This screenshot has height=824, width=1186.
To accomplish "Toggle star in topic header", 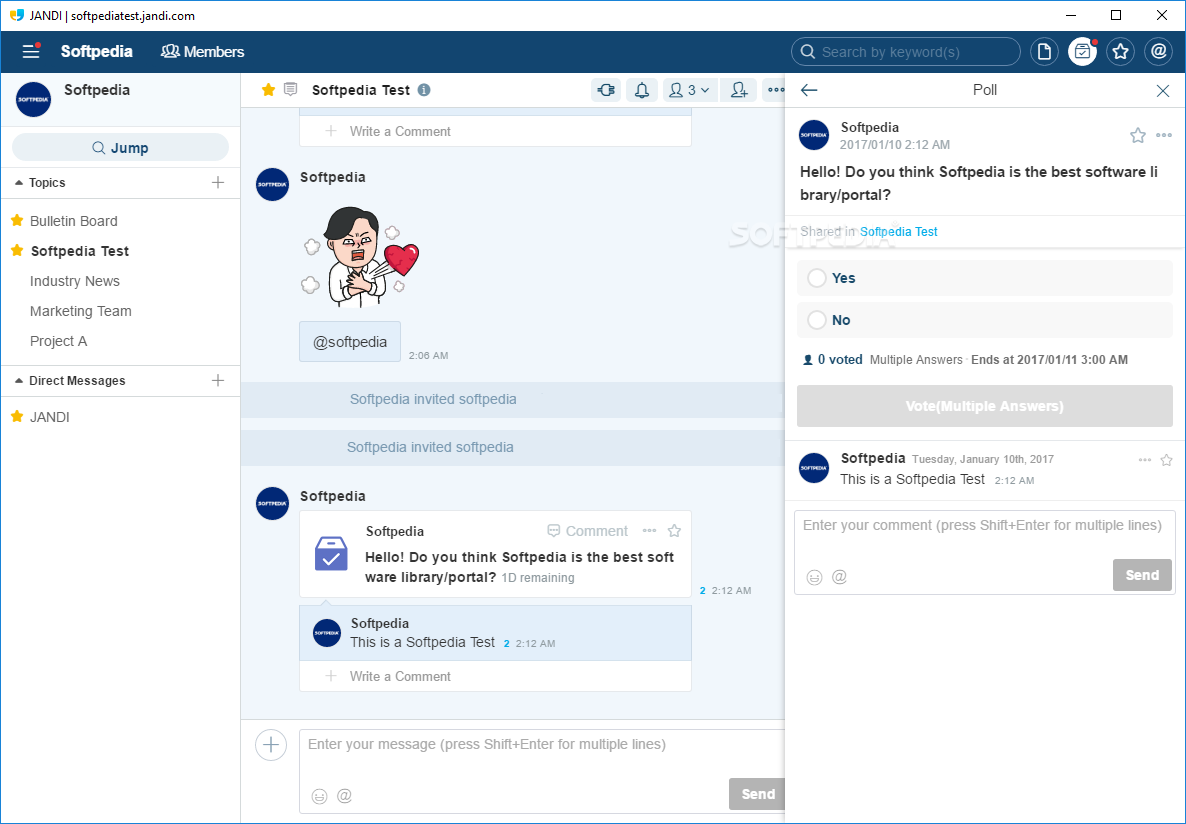I will (268, 90).
